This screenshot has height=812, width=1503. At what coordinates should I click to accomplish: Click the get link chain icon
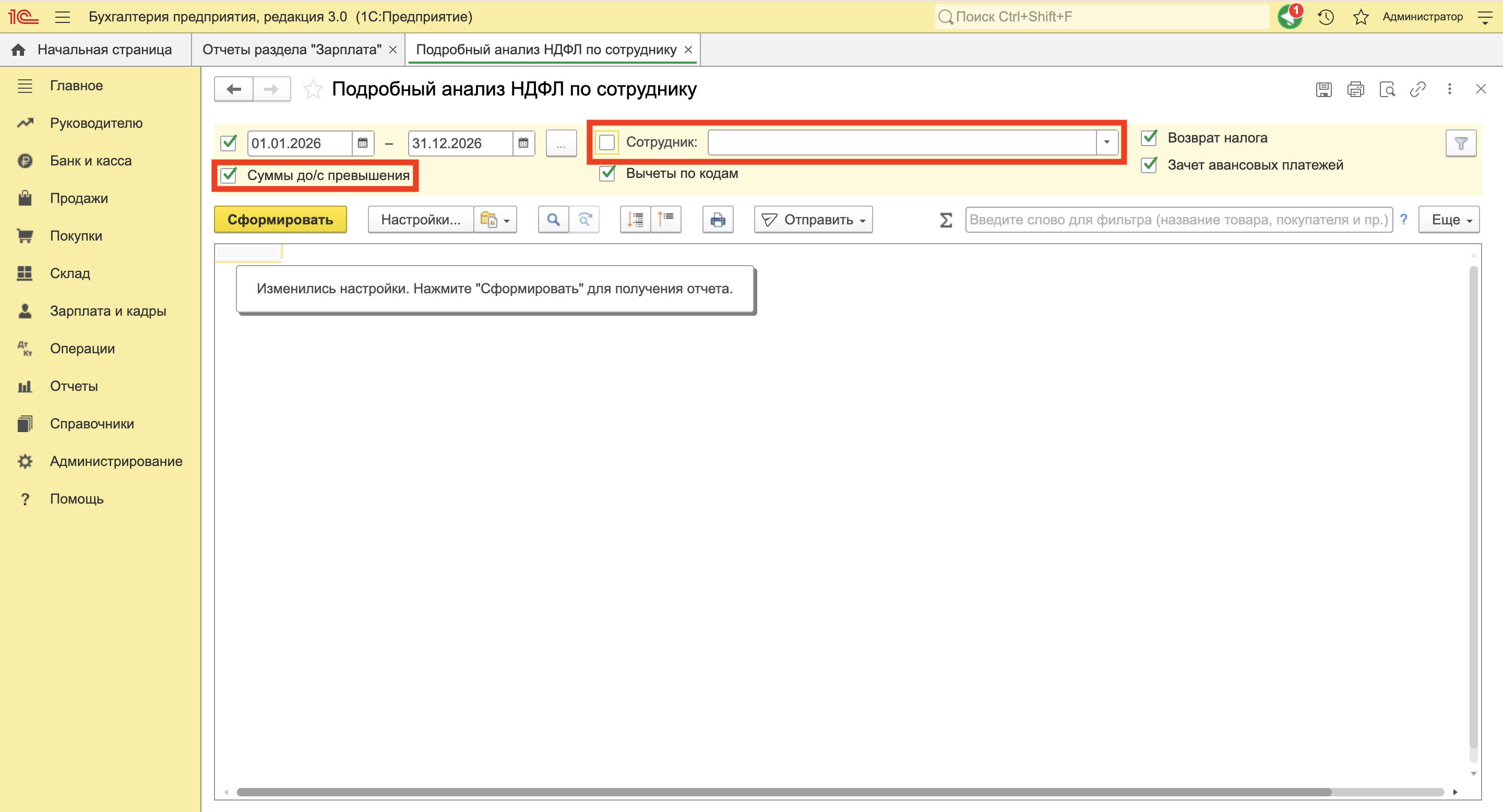pyautogui.click(x=1418, y=89)
